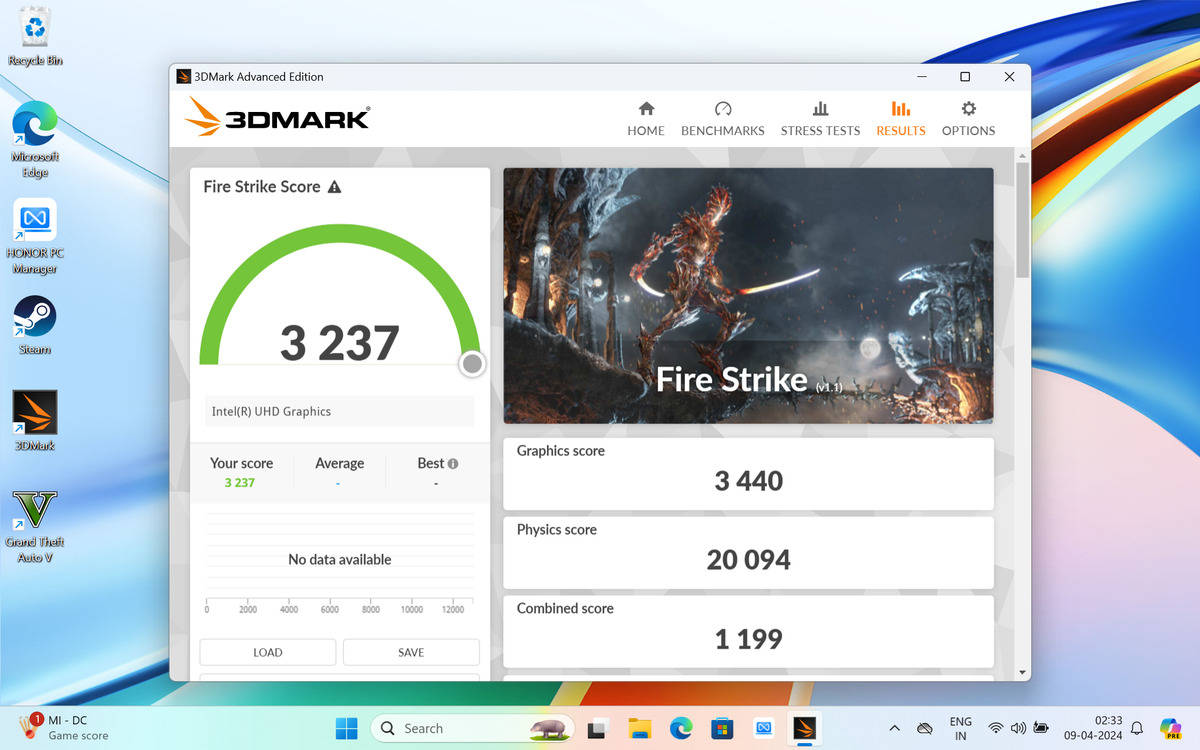The height and width of the screenshot is (750, 1200).
Task: Click the Grand Theft Auto V desktop shortcut
Action: point(35,526)
